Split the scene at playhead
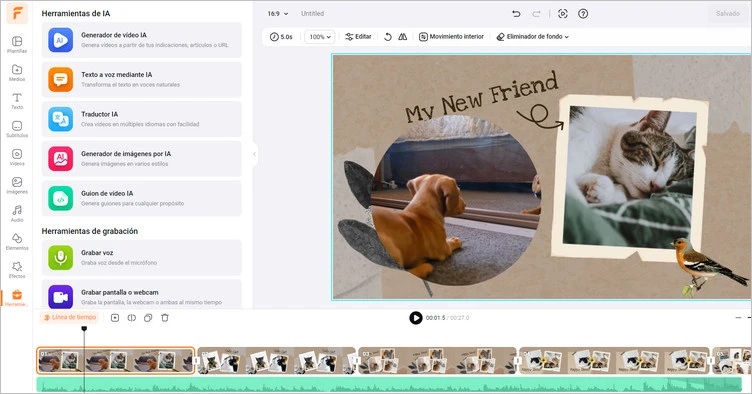 pyautogui.click(x=131, y=318)
